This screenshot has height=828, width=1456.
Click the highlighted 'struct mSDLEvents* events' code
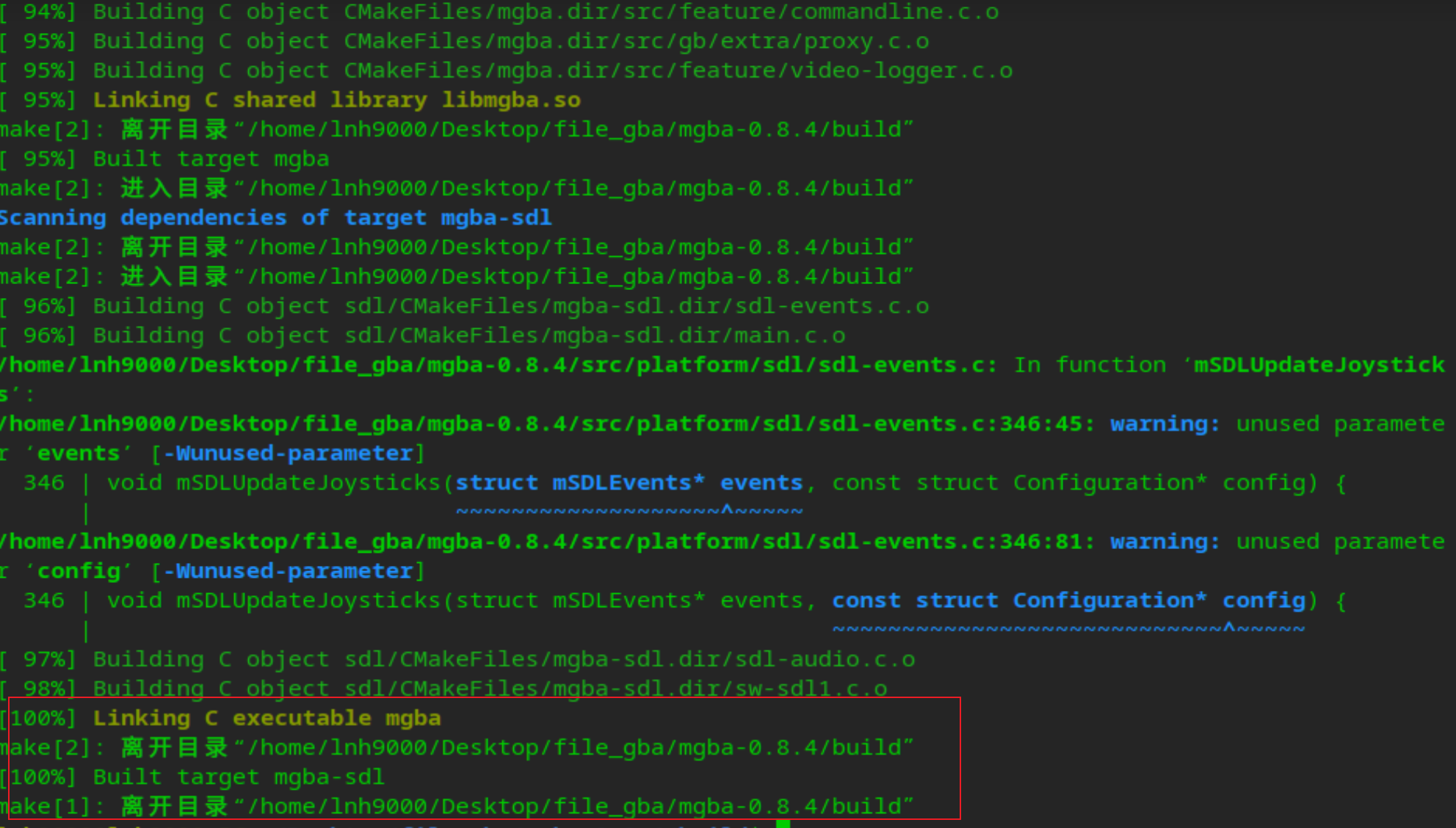point(629,482)
